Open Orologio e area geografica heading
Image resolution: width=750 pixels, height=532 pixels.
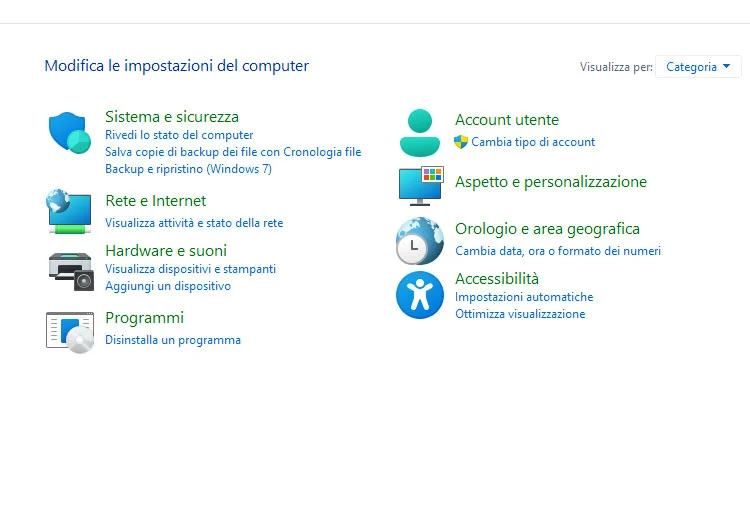(547, 229)
